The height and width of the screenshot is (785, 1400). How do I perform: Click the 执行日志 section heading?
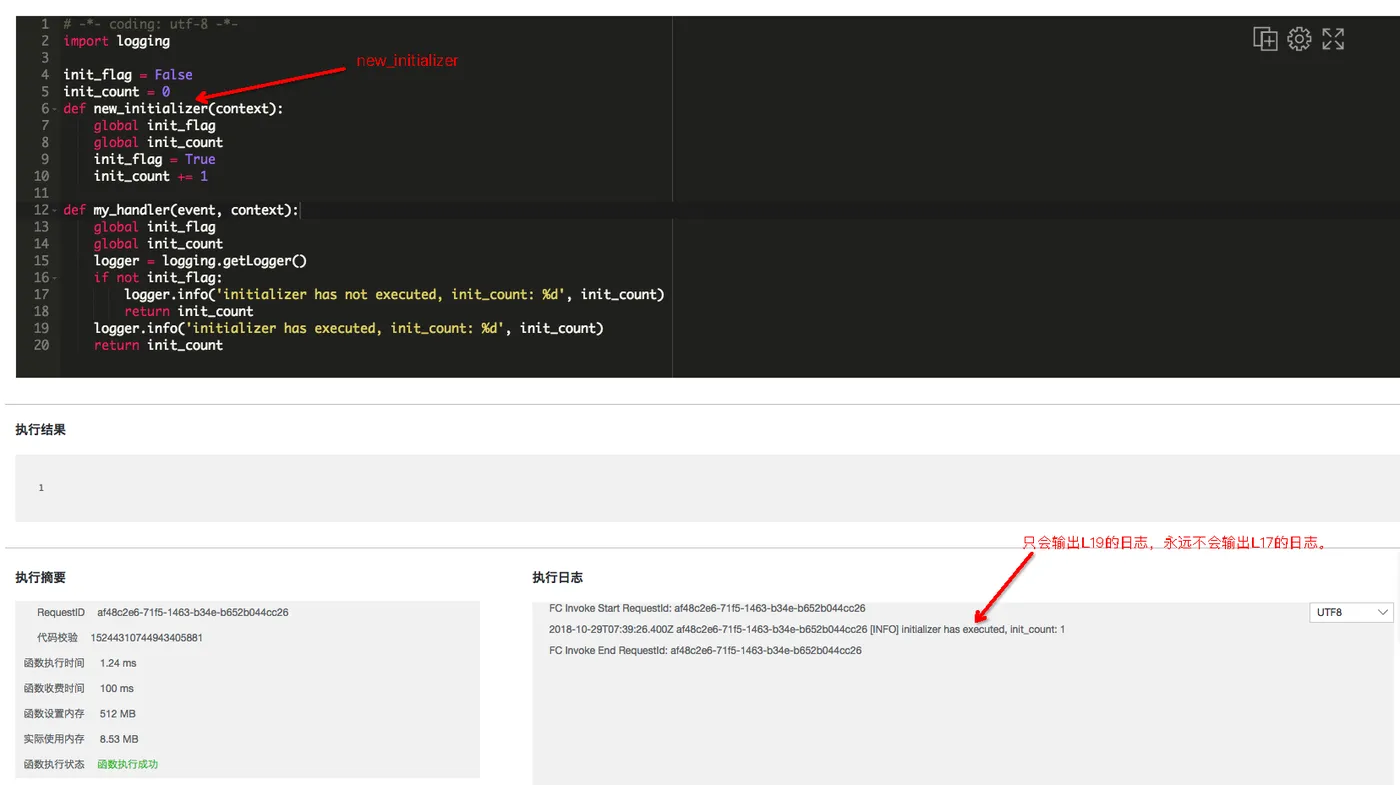click(x=558, y=578)
